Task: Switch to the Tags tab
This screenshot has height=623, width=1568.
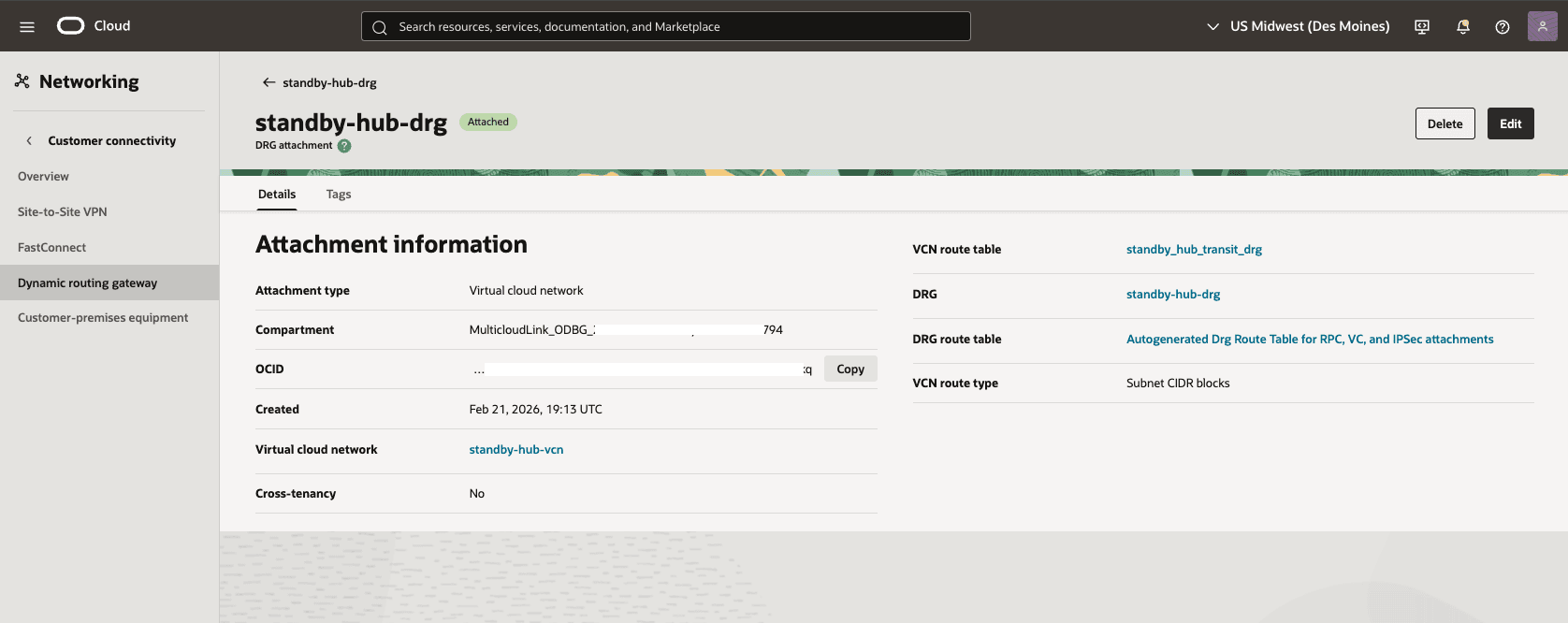Action: point(339,195)
